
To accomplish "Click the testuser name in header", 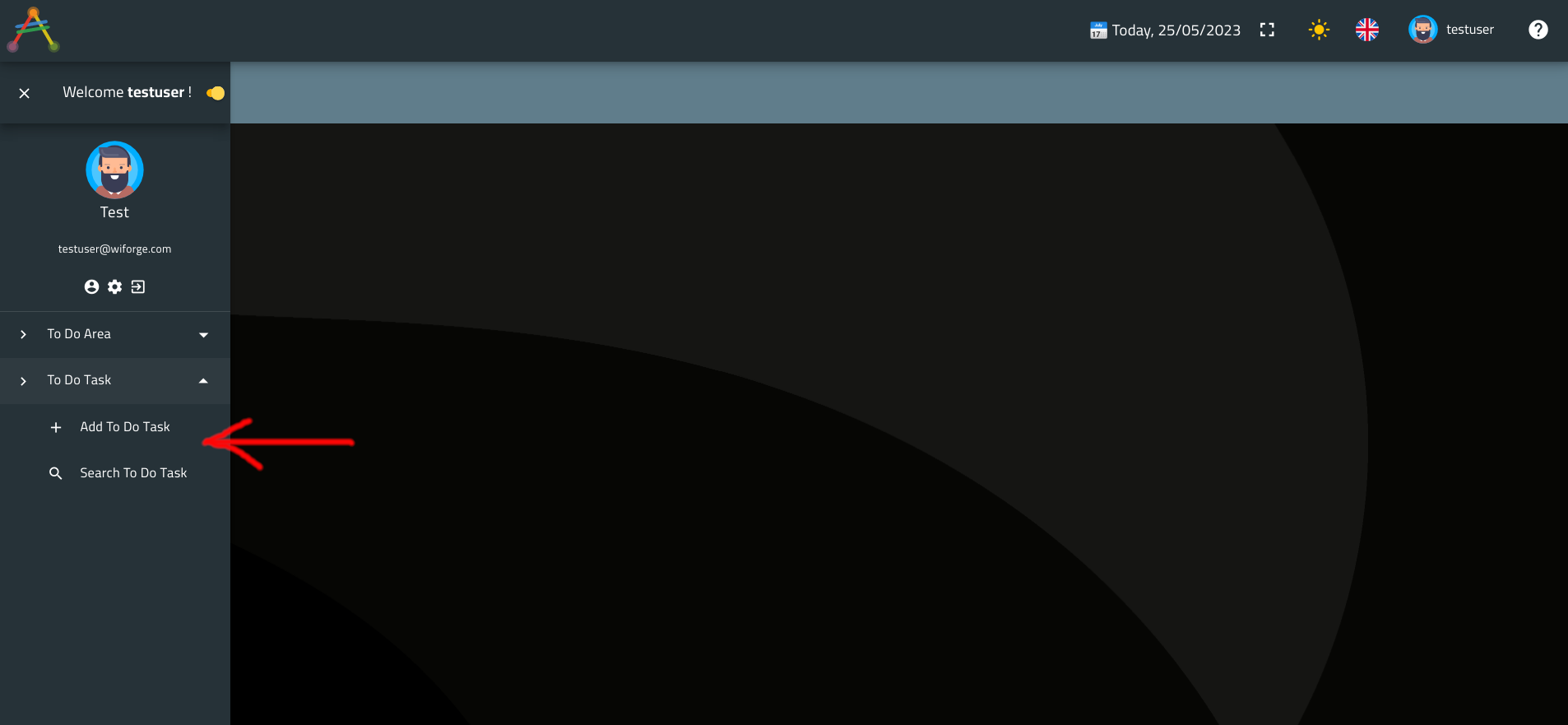I will [1470, 30].
